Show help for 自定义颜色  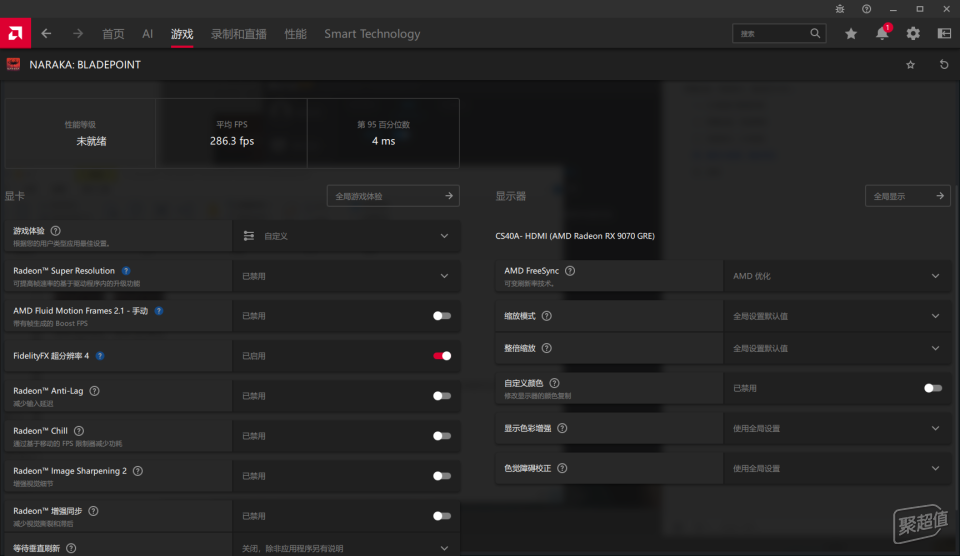click(555, 383)
